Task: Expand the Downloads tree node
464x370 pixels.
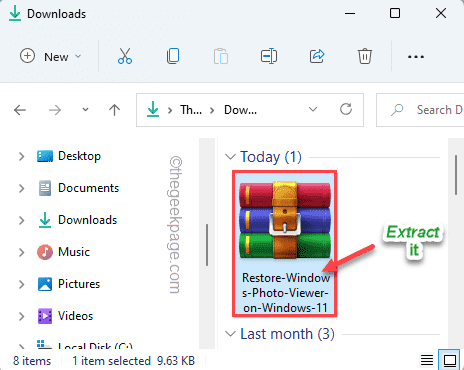Action: pyautogui.click(x=22, y=220)
